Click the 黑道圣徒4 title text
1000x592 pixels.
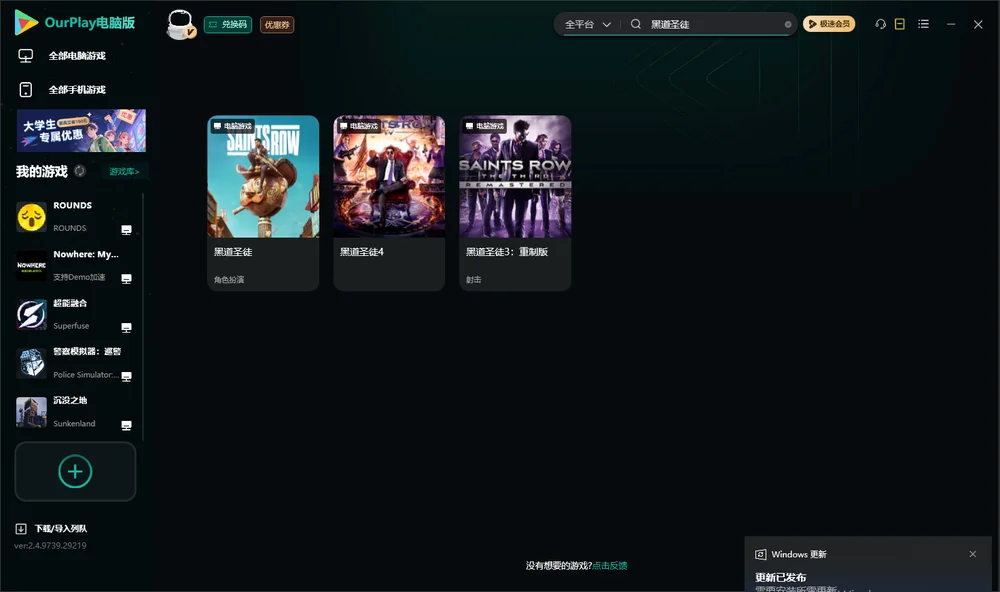pyautogui.click(x=362, y=252)
